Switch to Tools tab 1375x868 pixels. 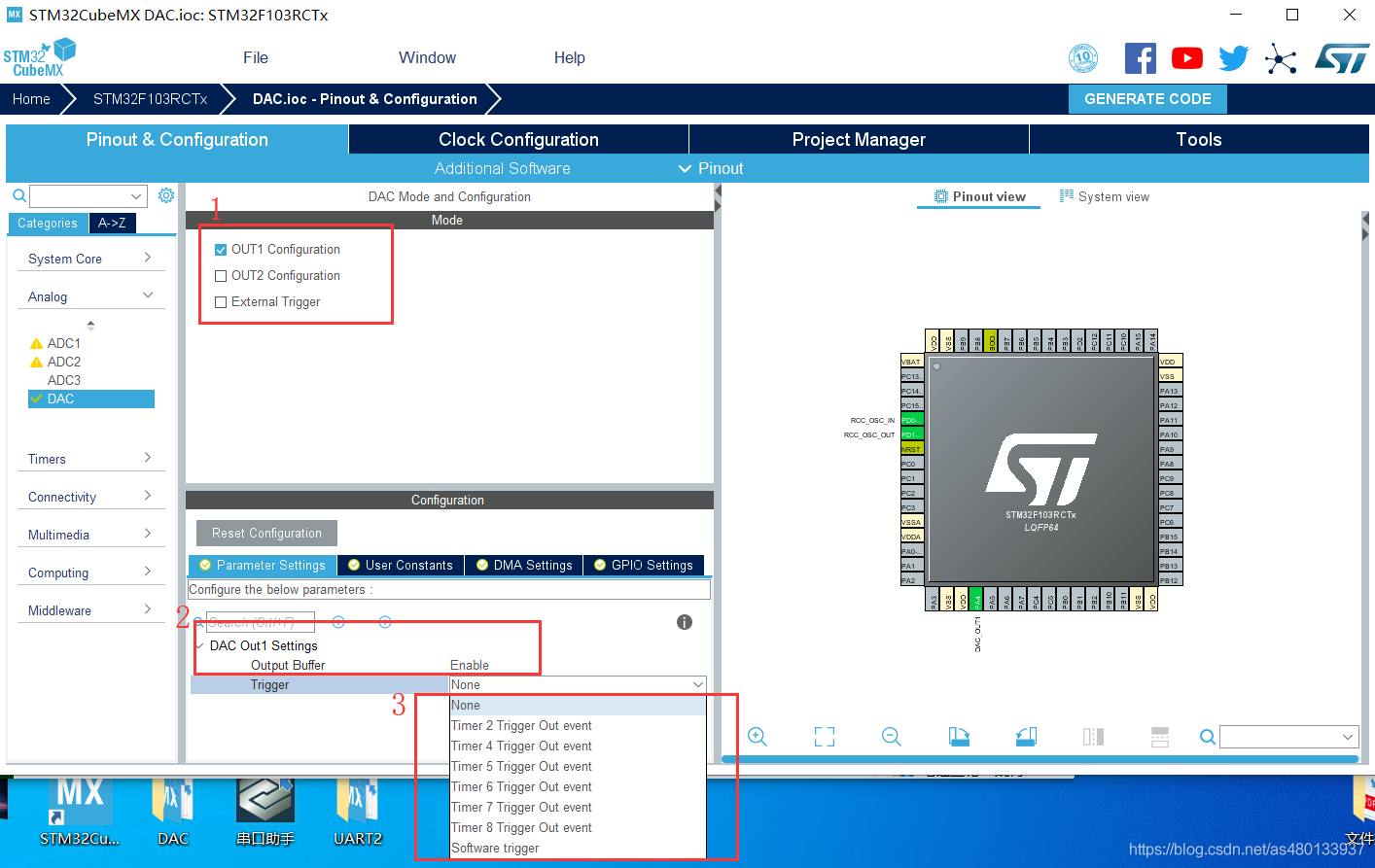1199,139
